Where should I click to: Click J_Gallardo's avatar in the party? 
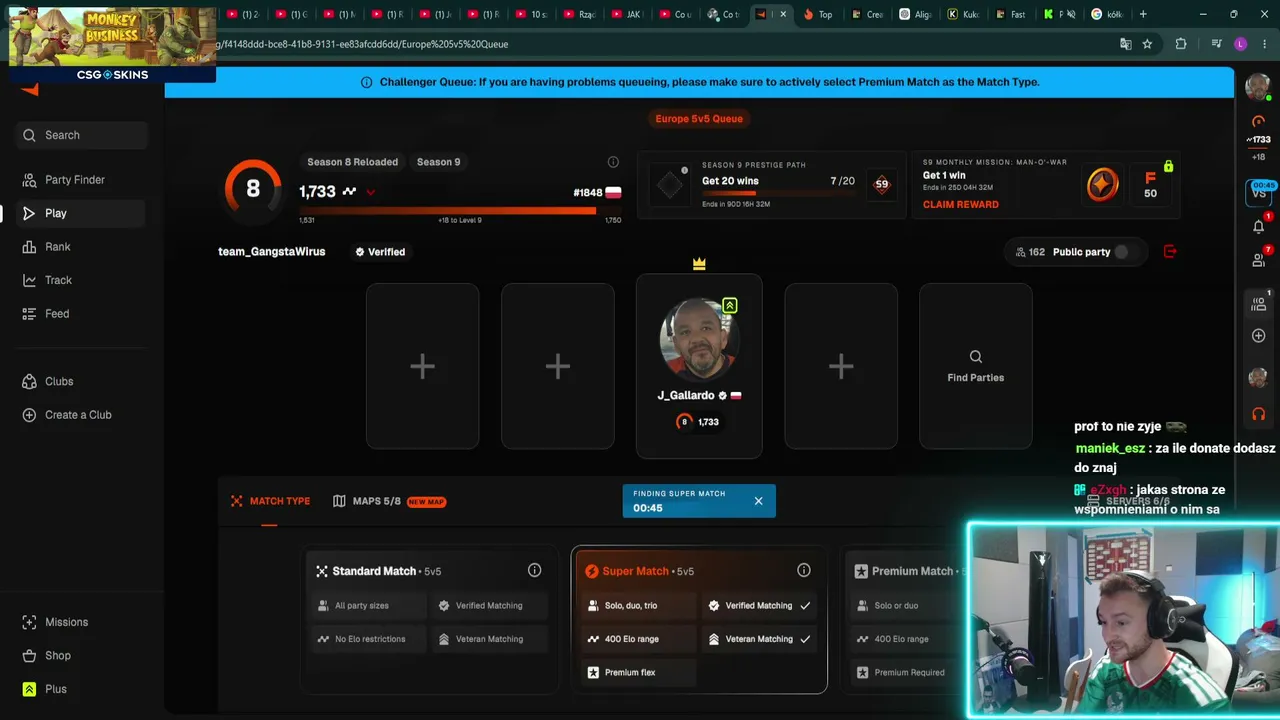tap(699, 339)
